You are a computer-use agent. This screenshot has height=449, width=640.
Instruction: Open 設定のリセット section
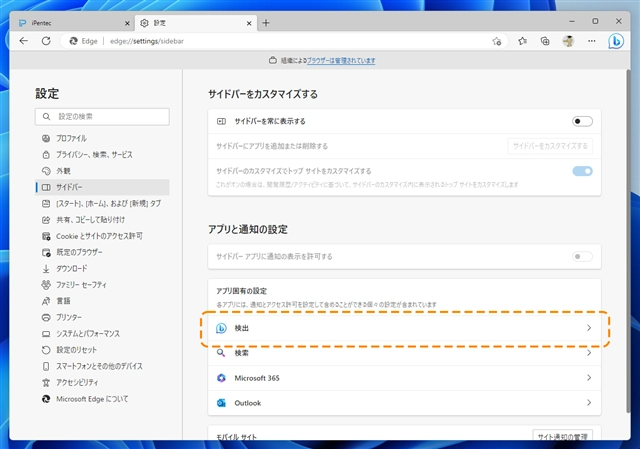(x=102, y=350)
